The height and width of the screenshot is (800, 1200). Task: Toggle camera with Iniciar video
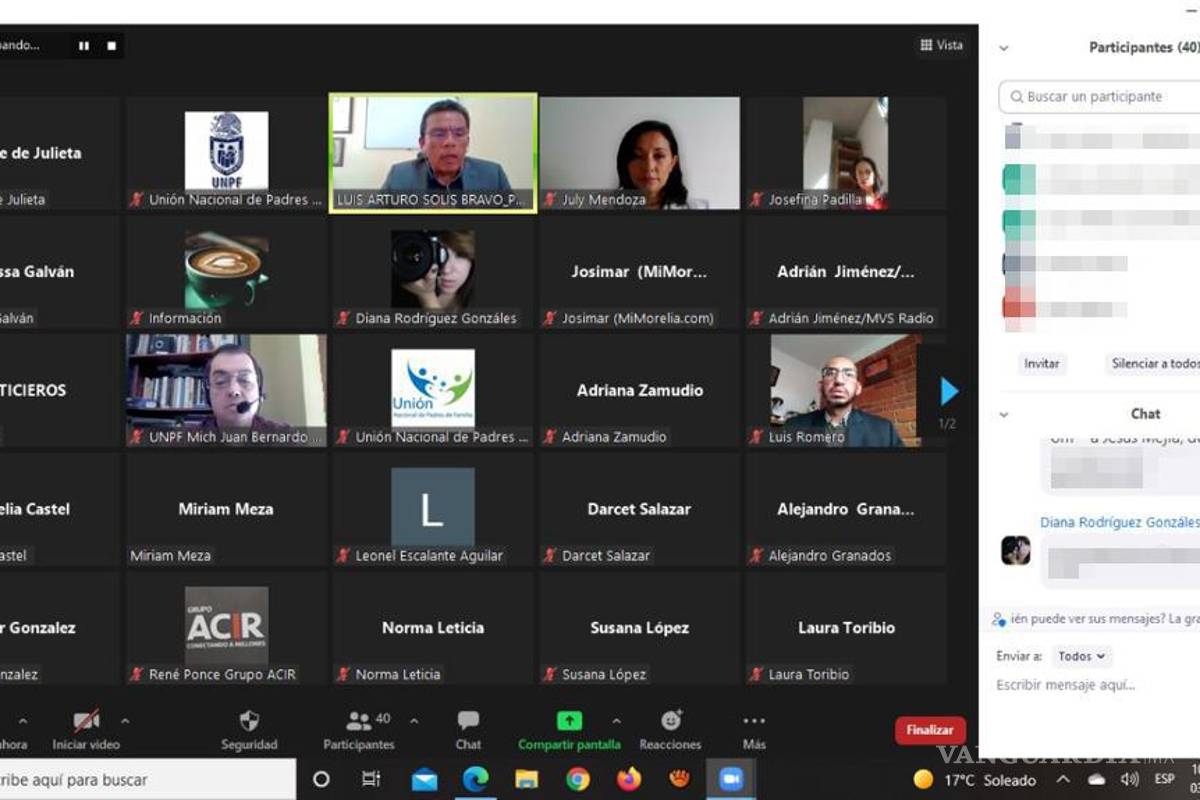coord(86,721)
